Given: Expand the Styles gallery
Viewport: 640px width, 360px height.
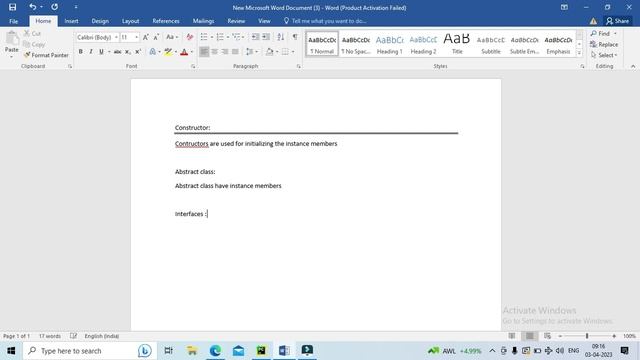Looking at the screenshot, I should click(x=579, y=53).
